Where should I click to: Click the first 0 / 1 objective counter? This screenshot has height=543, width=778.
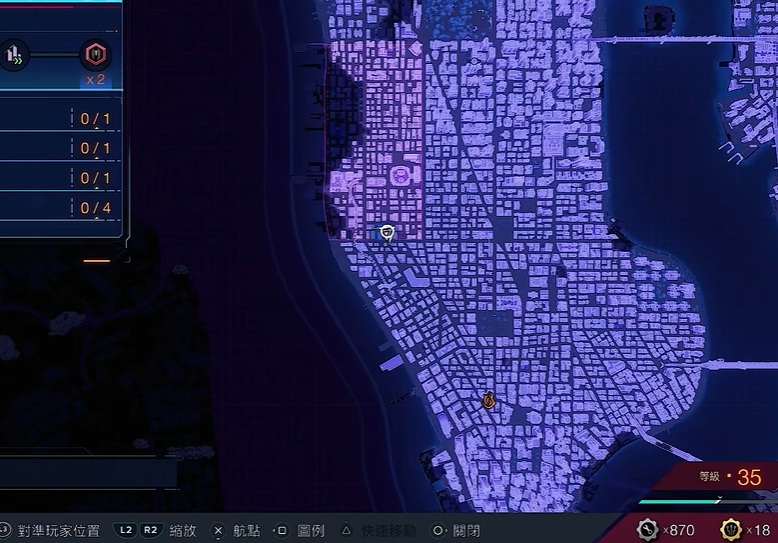click(95, 119)
